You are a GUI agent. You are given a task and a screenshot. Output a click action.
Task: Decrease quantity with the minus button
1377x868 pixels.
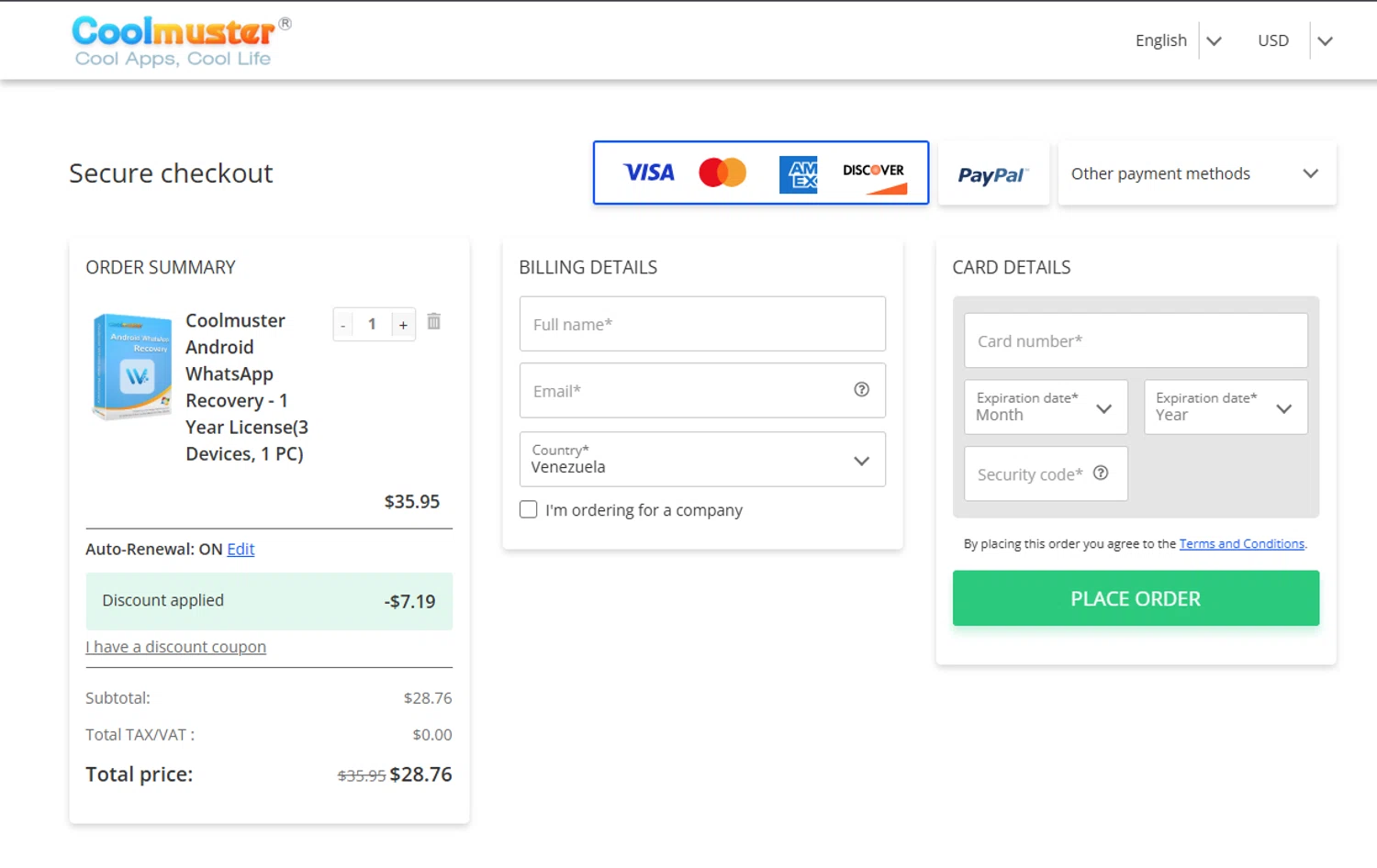click(x=343, y=325)
